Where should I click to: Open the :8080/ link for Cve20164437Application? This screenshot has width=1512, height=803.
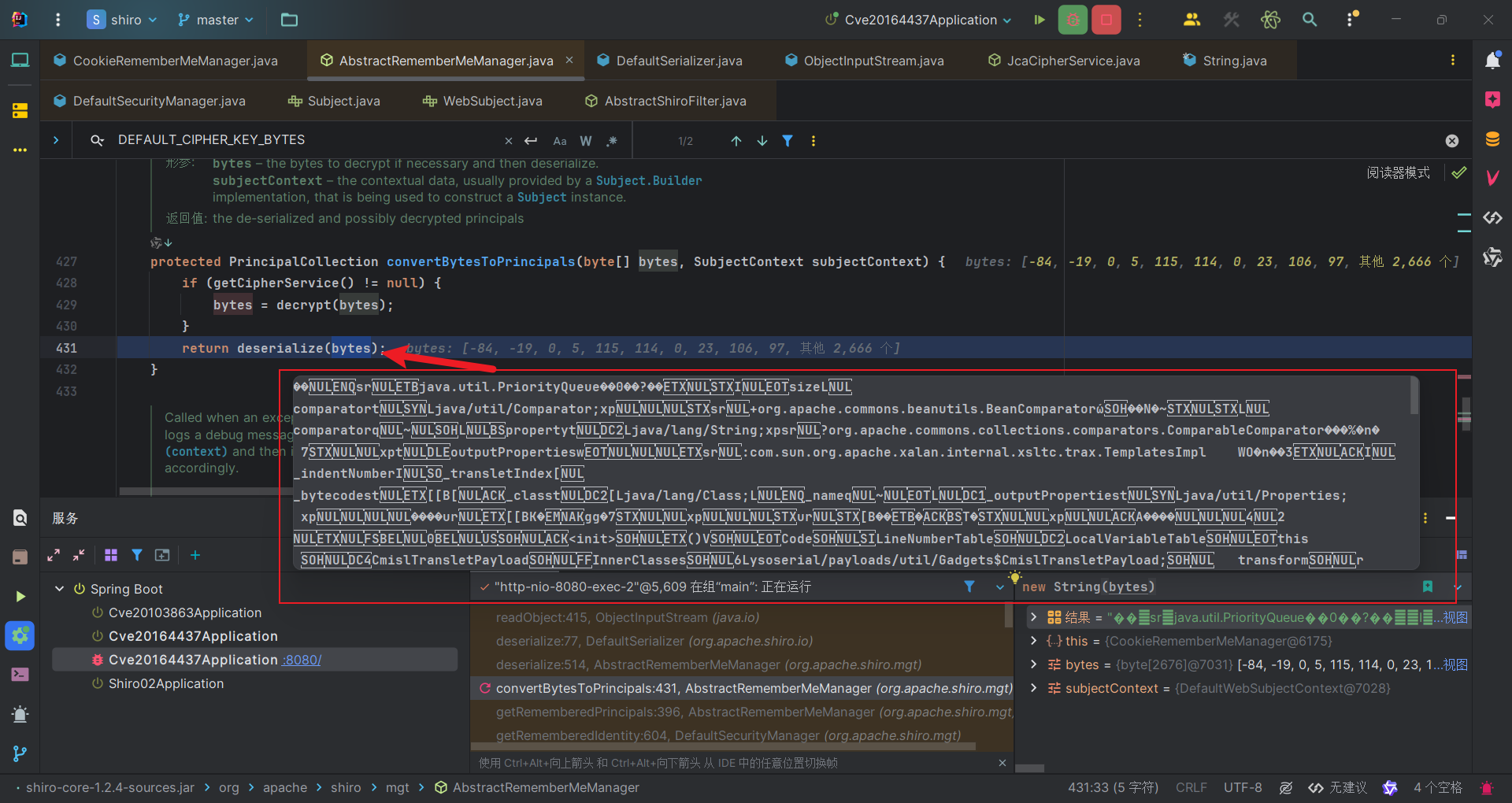tap(302, 660)
